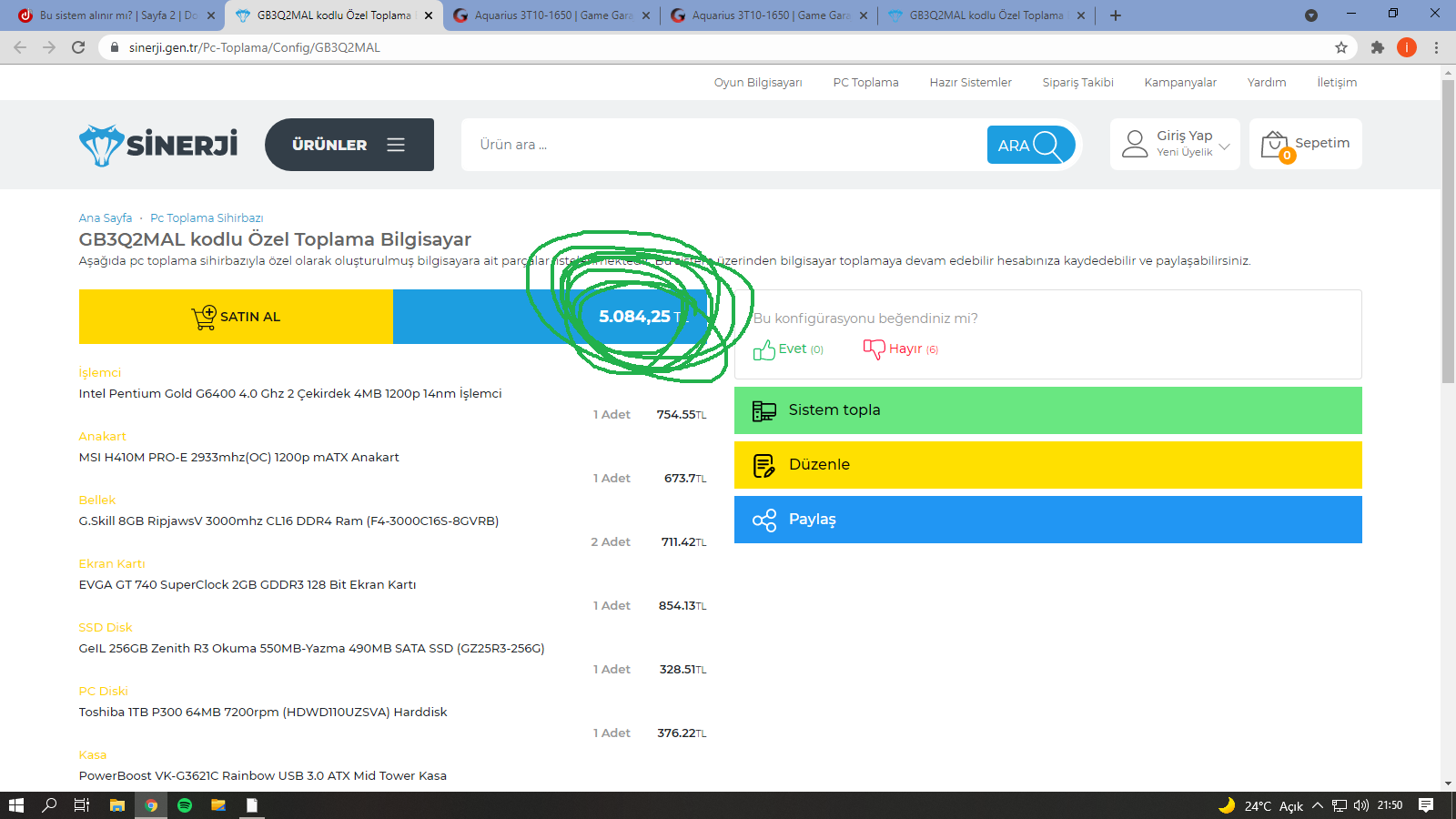Click the Düzenle button
Image resolution: width=1456 pixels, height=819 pixels.
1048,465
